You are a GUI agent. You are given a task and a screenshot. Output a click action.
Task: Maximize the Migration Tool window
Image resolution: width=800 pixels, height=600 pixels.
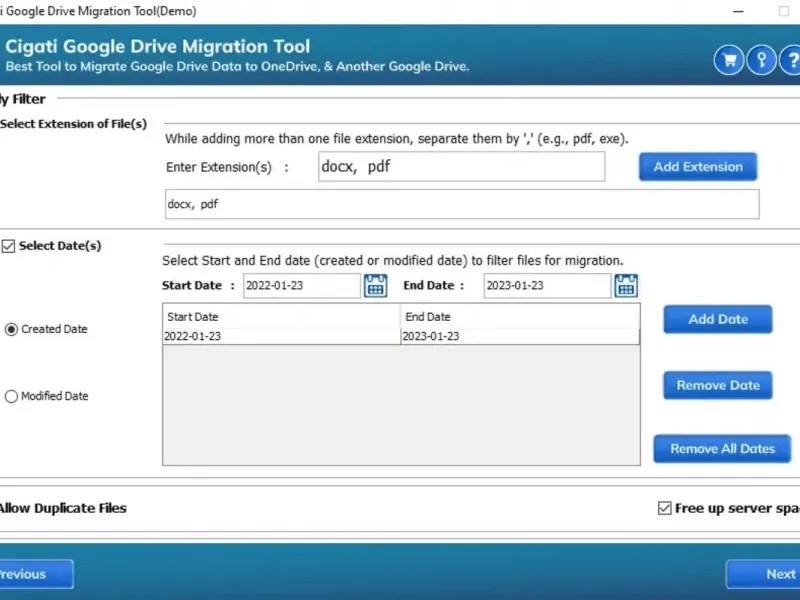click(784, 11)
